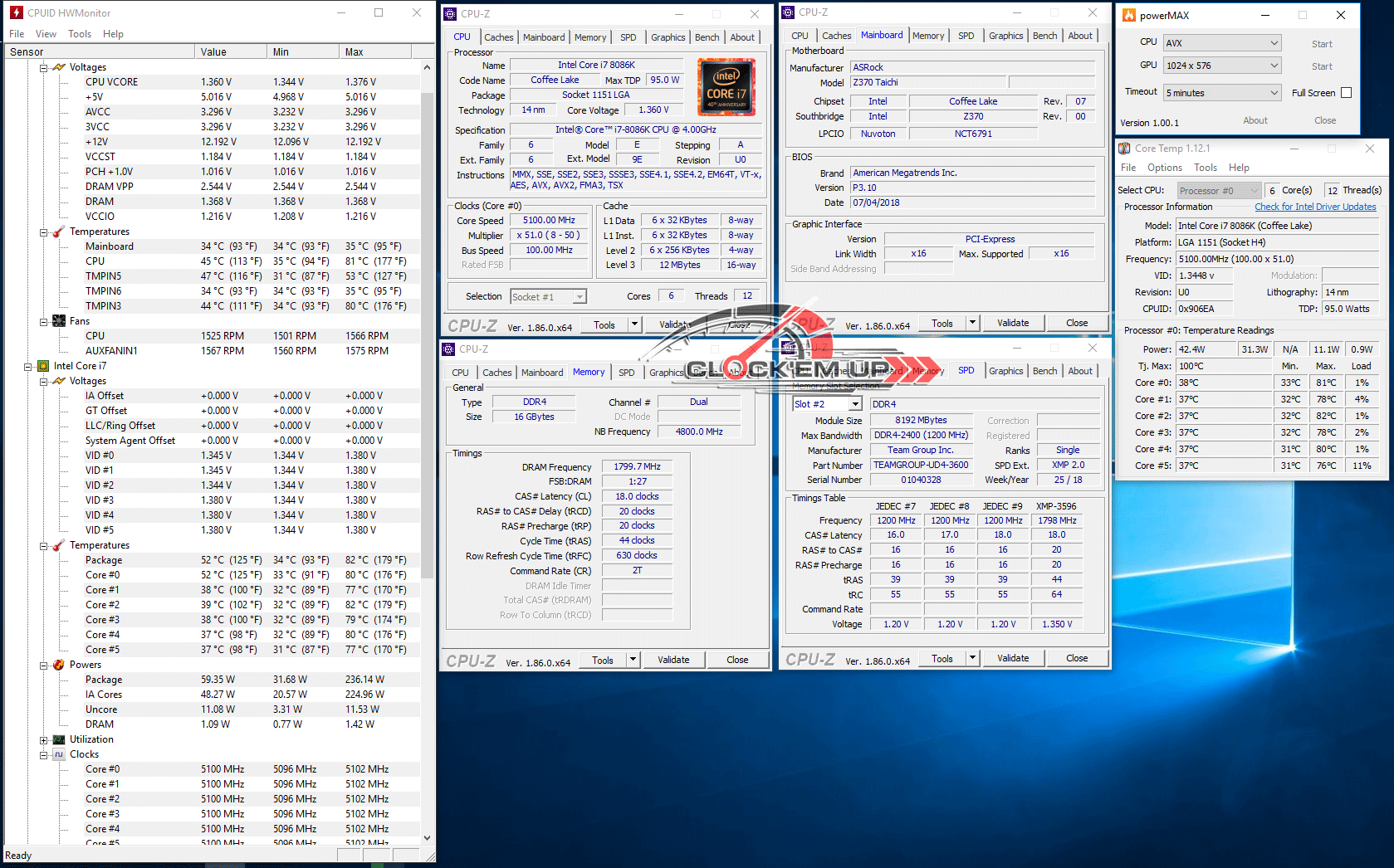1394x868 pixels.
Task: Collapse the Clocks tree node
Action: (43, 754)
